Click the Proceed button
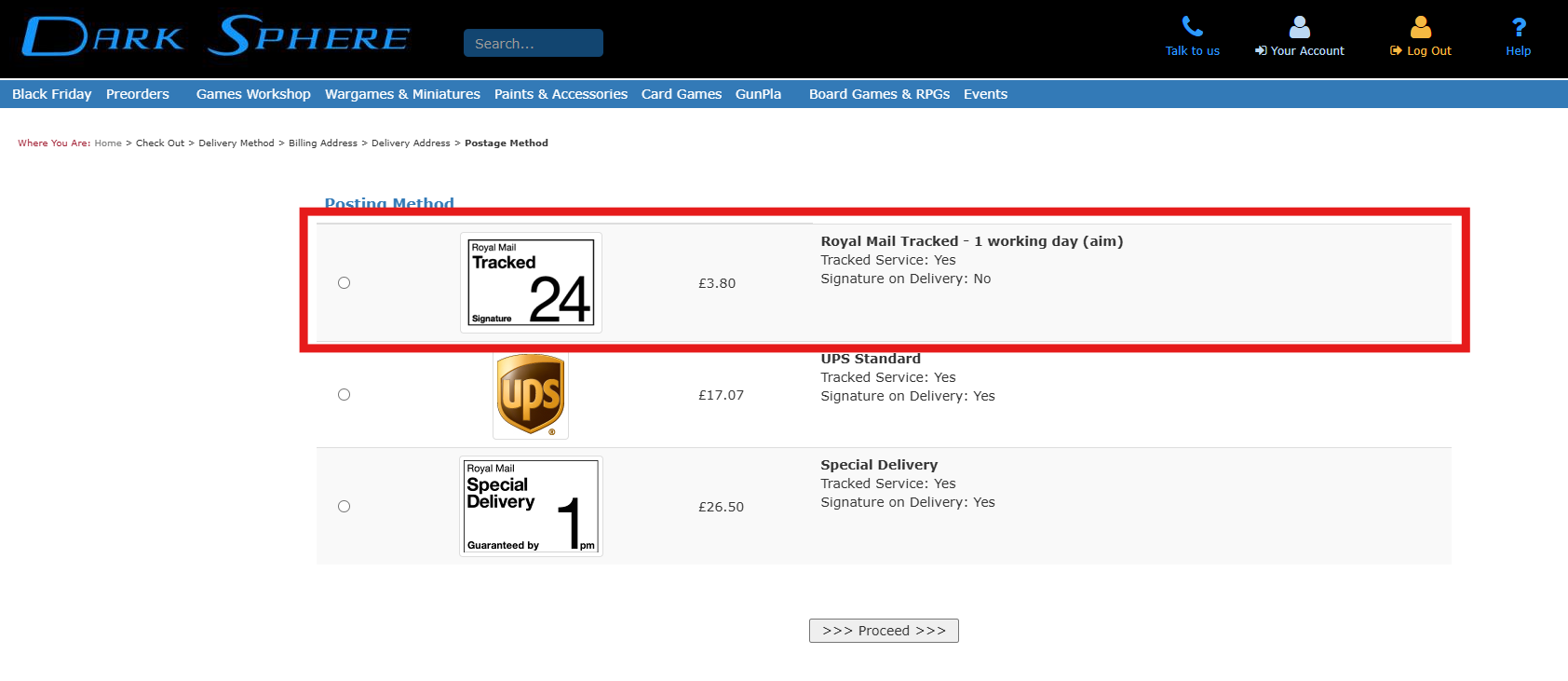Image resolution: width=1568 pixels, height=681 pixels. pyautogui.click(x=884, y=631)
